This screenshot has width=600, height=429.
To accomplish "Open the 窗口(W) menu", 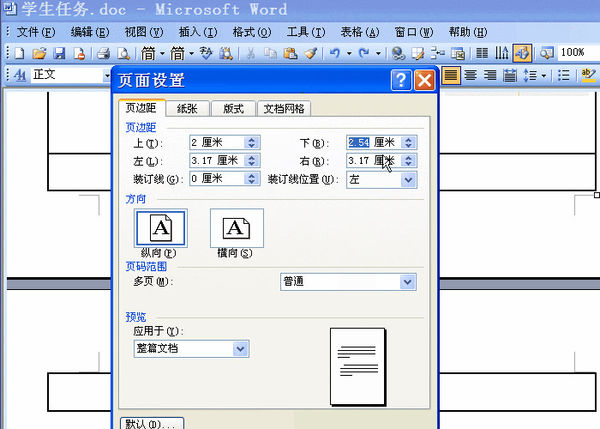I will coord(414,32).
